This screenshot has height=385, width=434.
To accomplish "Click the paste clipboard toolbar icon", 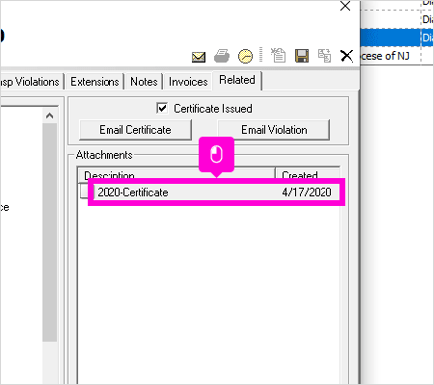I will click(x=278, y=55).
